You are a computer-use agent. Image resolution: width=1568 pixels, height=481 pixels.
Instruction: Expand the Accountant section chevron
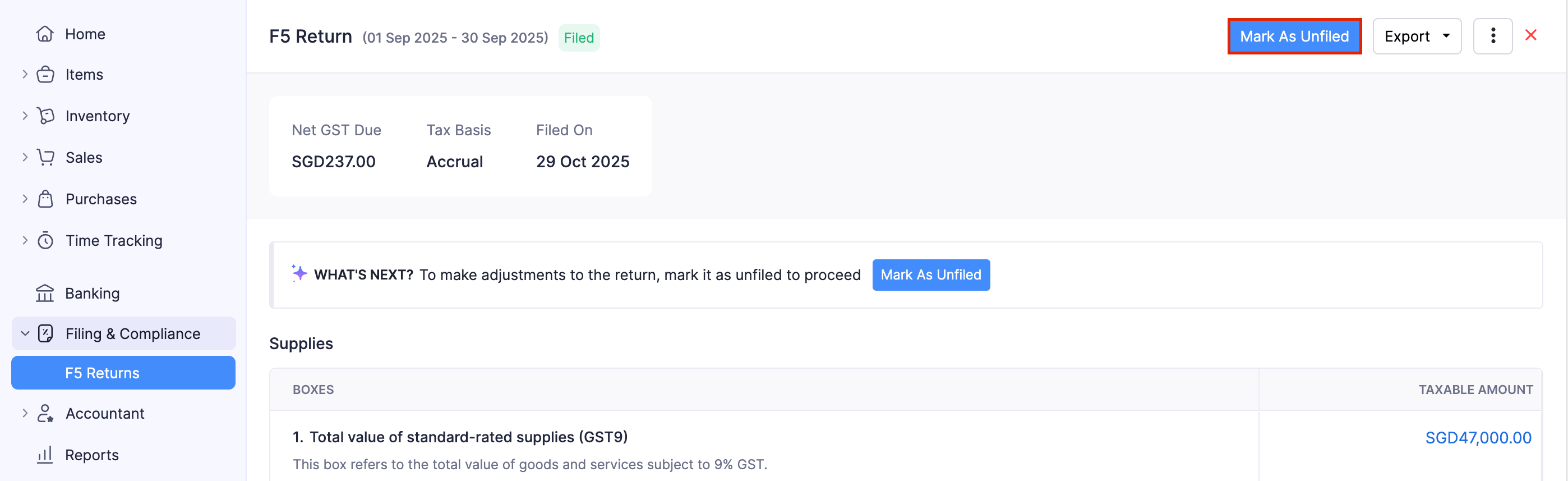(x=25, y=414)
